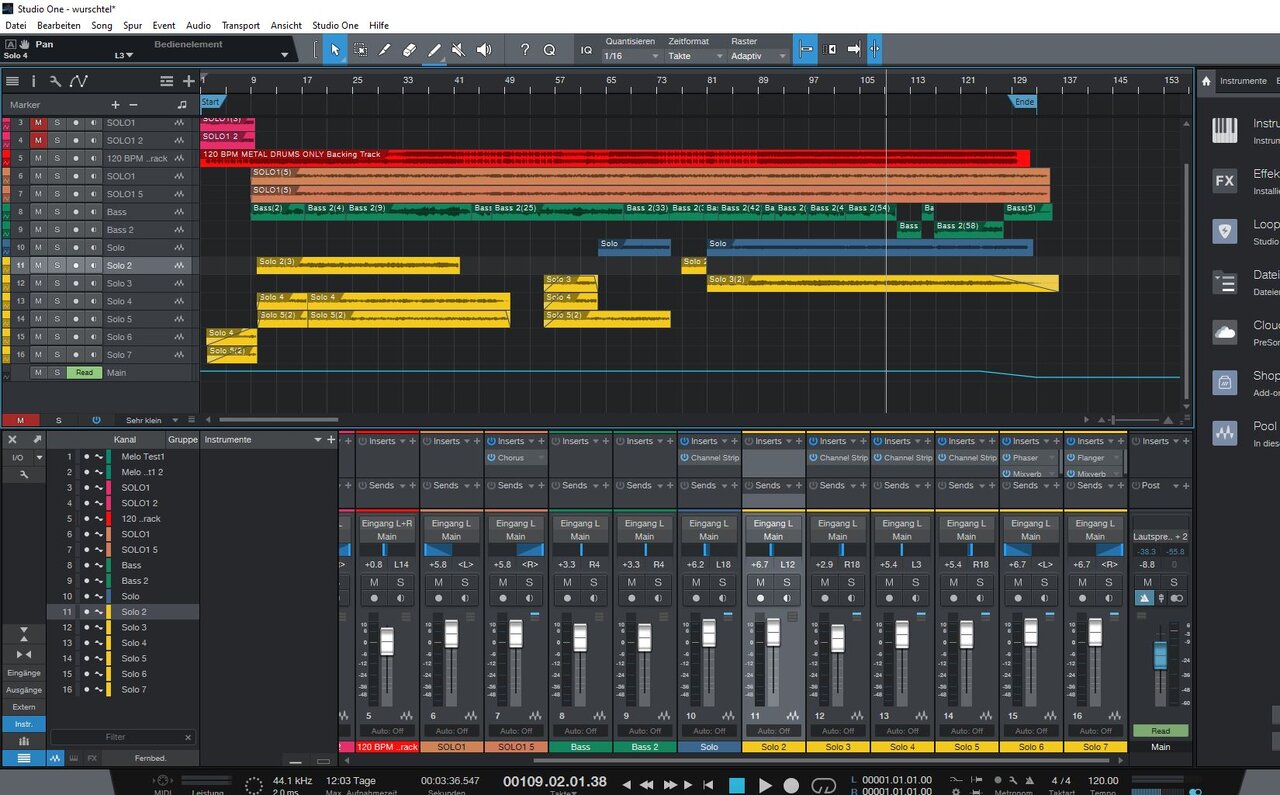This screenshot has width=1280, height=795.
Task: Open the Raster Adaptiv dropdown
Action: point(758,56)
